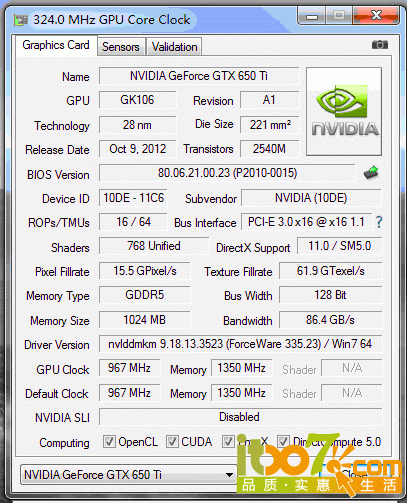
Task: Click the Transistors value 2540M
Action: tap(269, 149)
